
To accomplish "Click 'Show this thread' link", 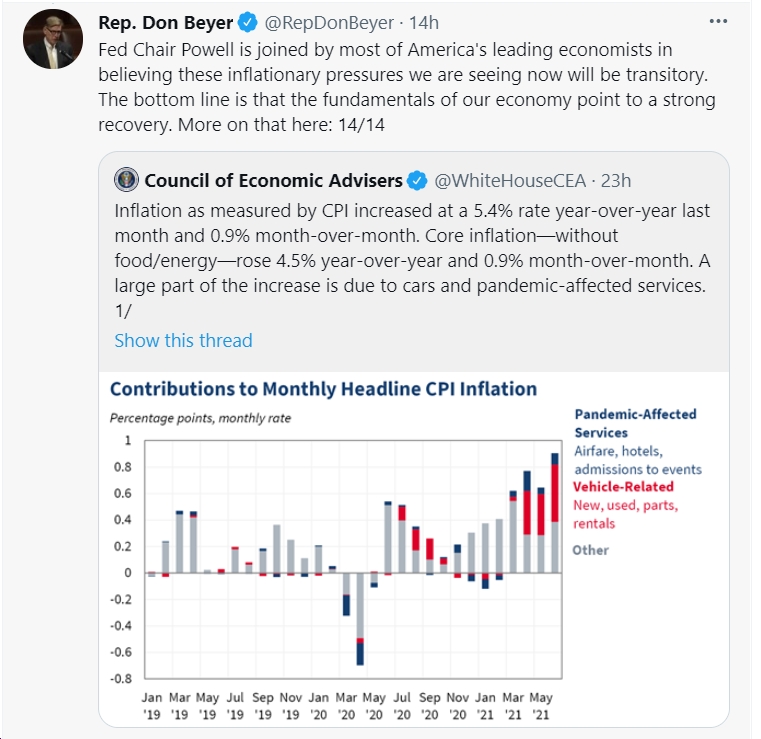I will (183, 341).
